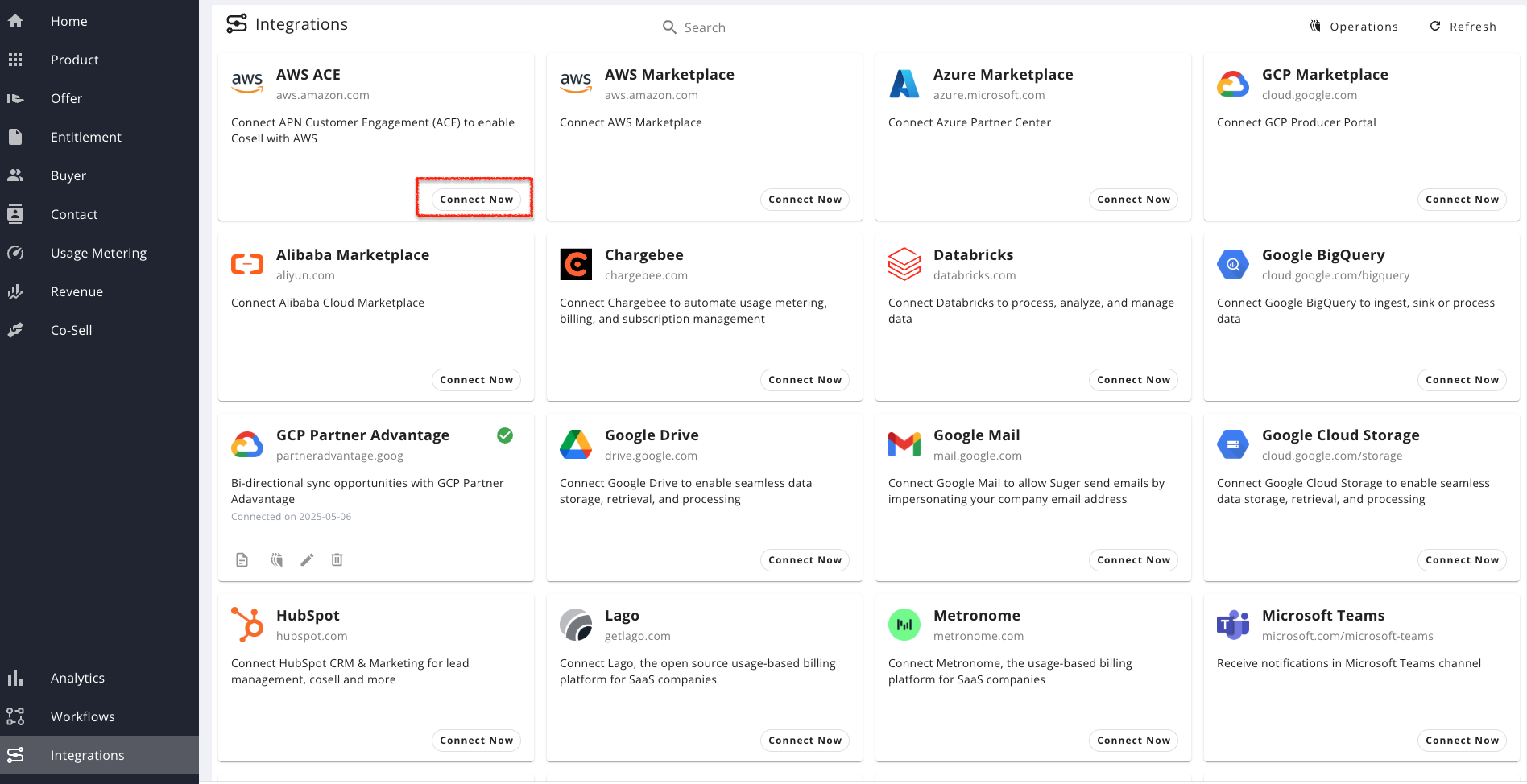Image resolution: width=1527 pixels, height=784 pixels.
Task: Click the HubSpot logo
Action: [247, 625]
